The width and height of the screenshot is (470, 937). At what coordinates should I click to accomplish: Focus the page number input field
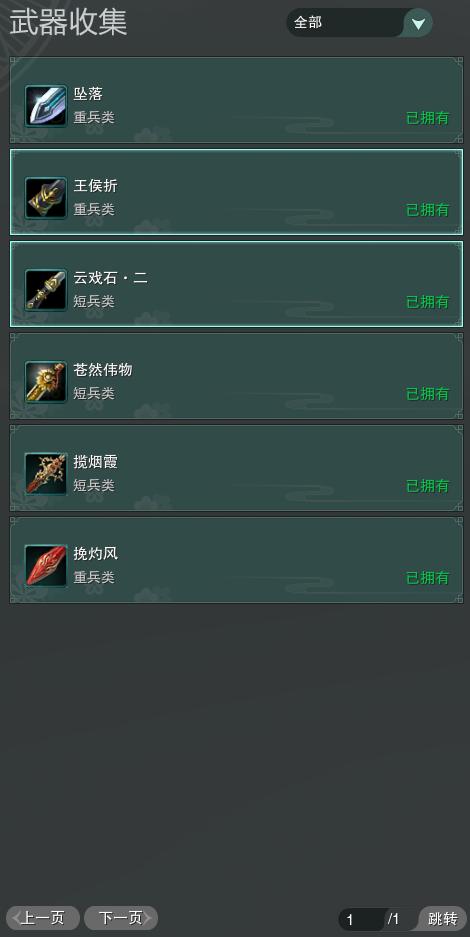tap(363, 919)
